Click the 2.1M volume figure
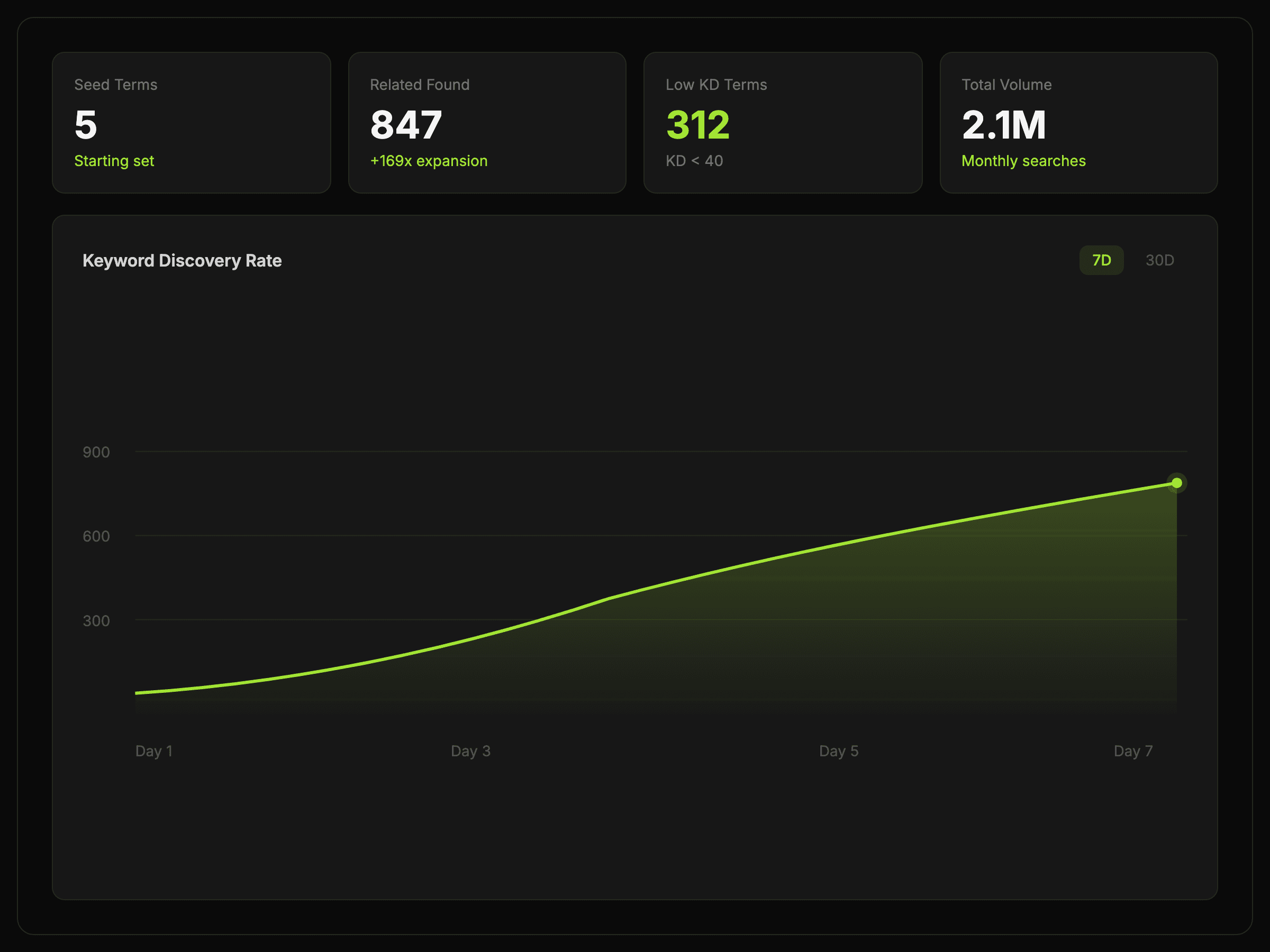 coord(1004,125)
